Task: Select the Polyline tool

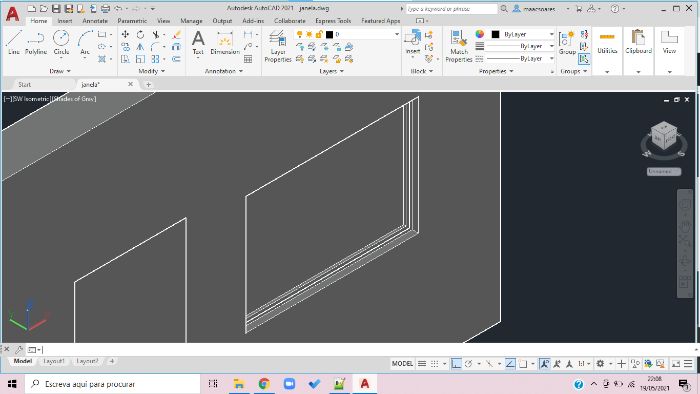Action: (36, 43)
